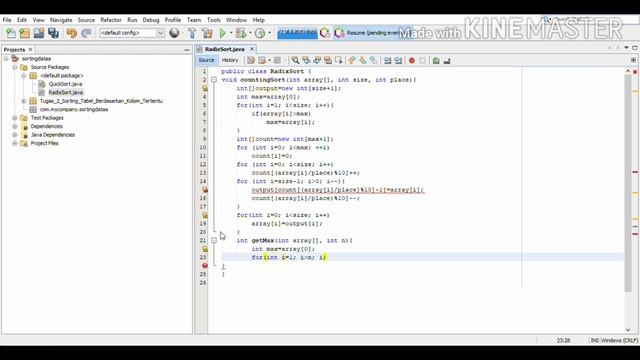The width and height of the screenshot is (640, 360).
Task: Click the garbage collection icon beside memory bar
Action: click(325, 33)
